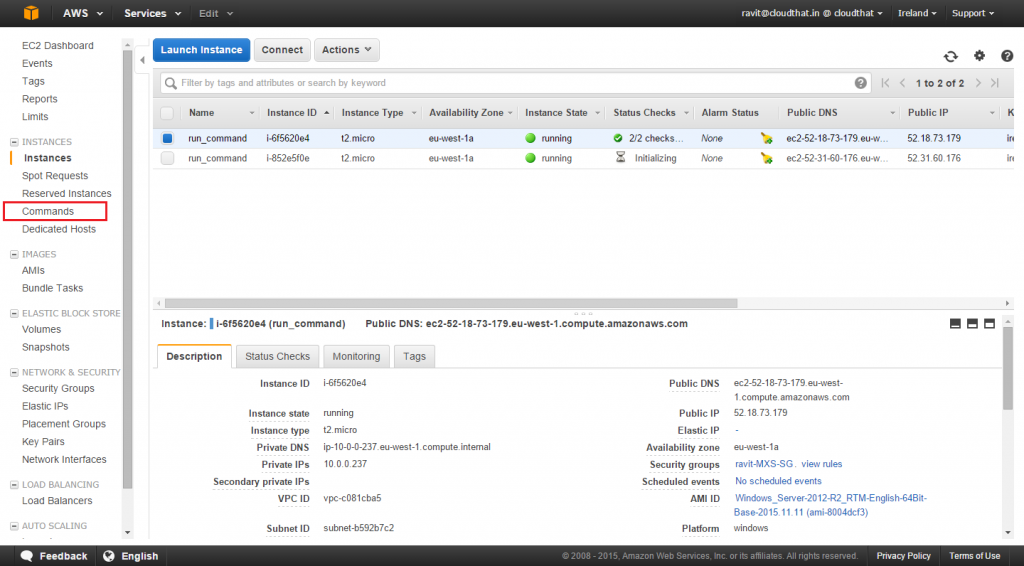This screenshot has width=1024, height=566.
Task: Open the No scheduled events link
Action: point(778,481)
